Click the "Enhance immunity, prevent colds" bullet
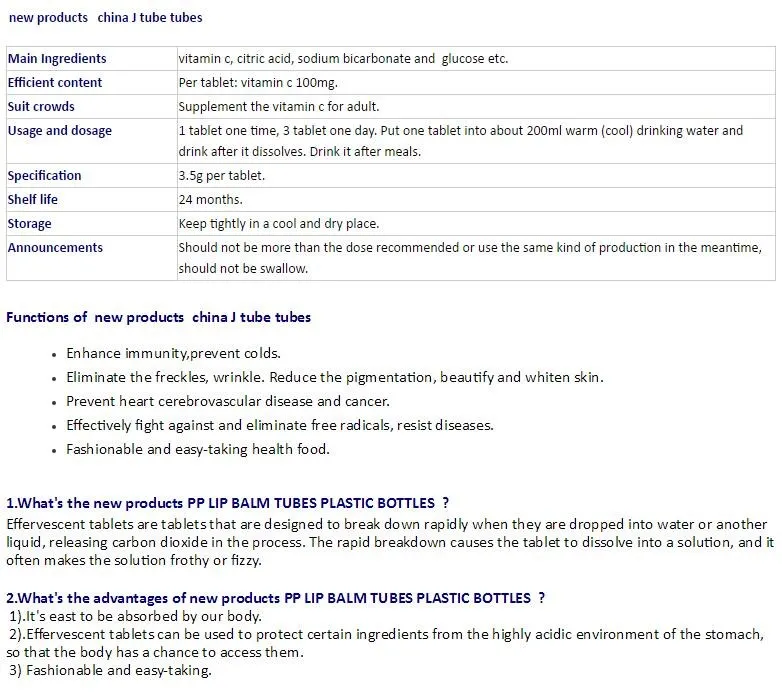The image size is (782, 697). click(x=174, y=354)
